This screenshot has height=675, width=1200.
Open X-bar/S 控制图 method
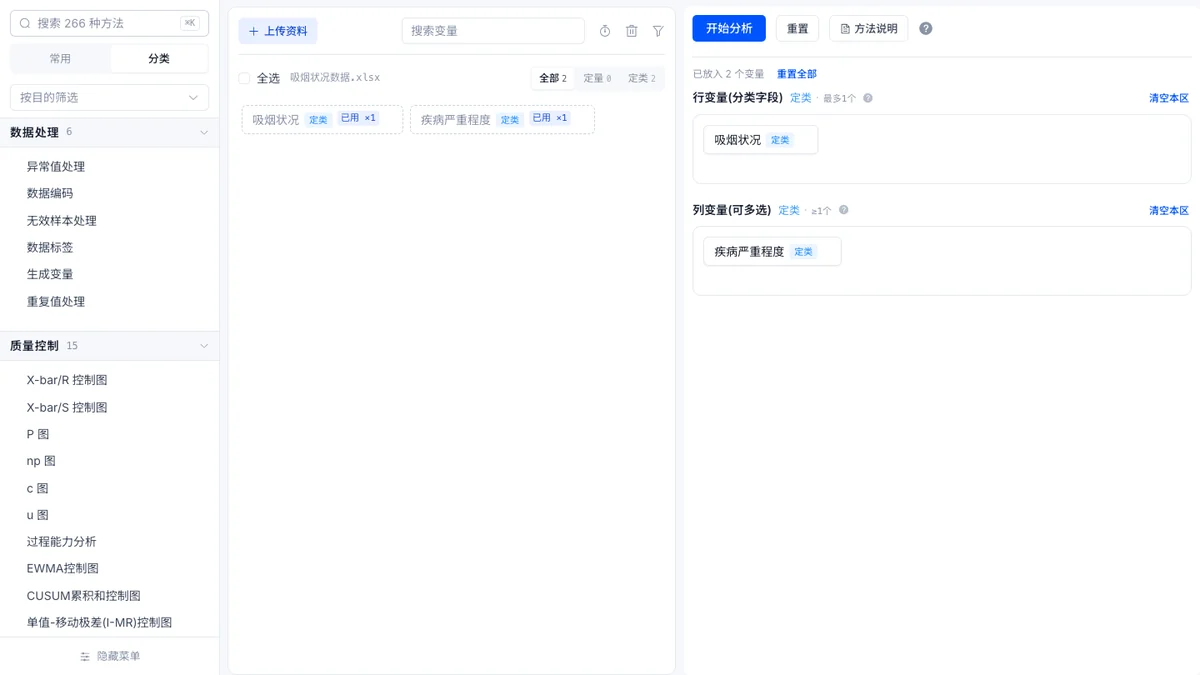click(67, 407)
